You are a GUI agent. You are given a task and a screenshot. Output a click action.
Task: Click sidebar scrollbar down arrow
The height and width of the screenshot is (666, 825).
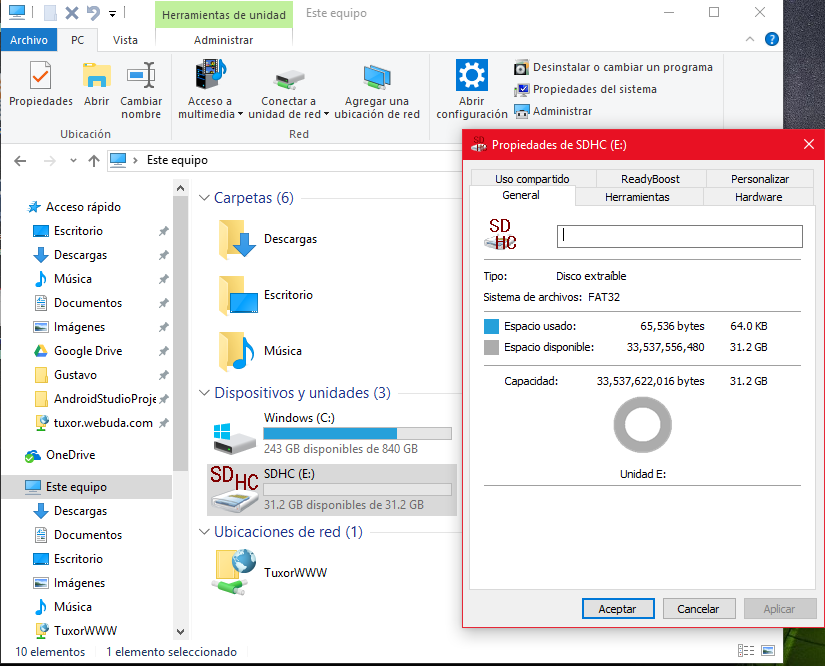point(180,632)
